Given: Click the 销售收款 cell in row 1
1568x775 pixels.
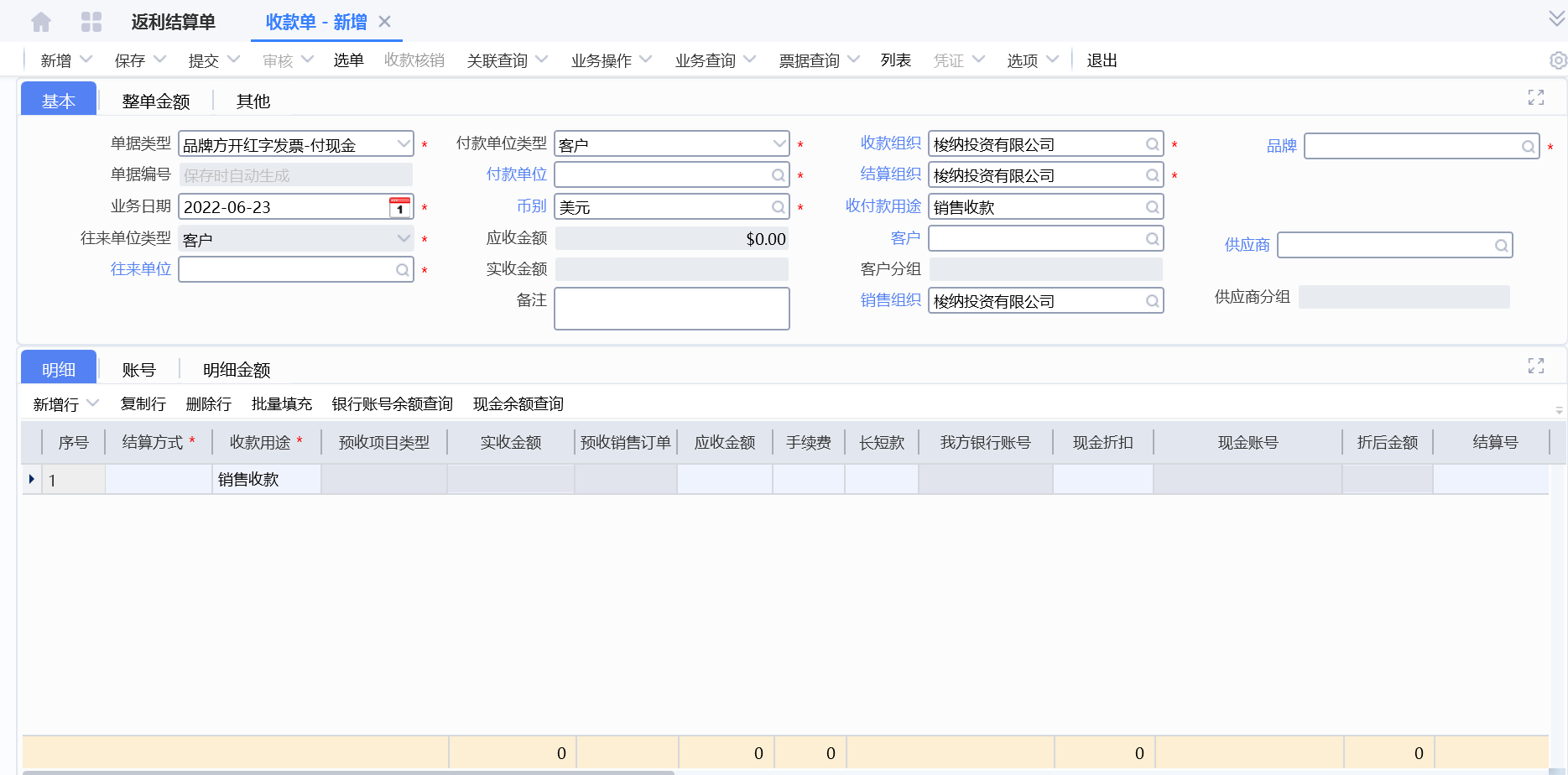Looking at the screenshot, I should pos(267,480).
